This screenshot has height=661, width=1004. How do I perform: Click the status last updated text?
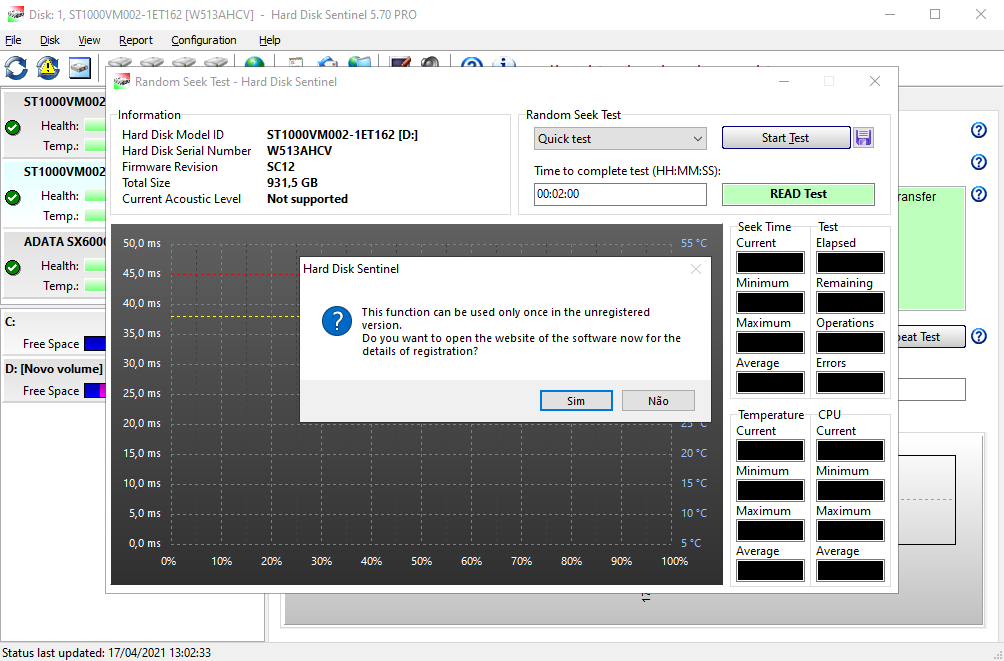[x=106, y=653]
